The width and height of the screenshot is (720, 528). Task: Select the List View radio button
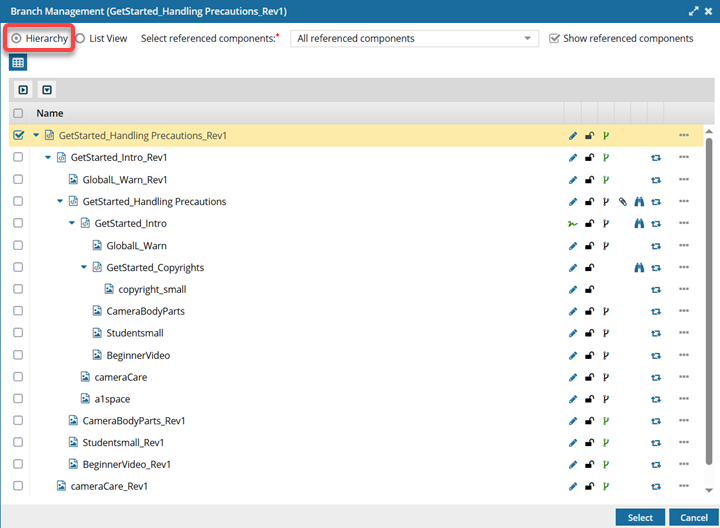pyautogui.click(x=81, y=39)
